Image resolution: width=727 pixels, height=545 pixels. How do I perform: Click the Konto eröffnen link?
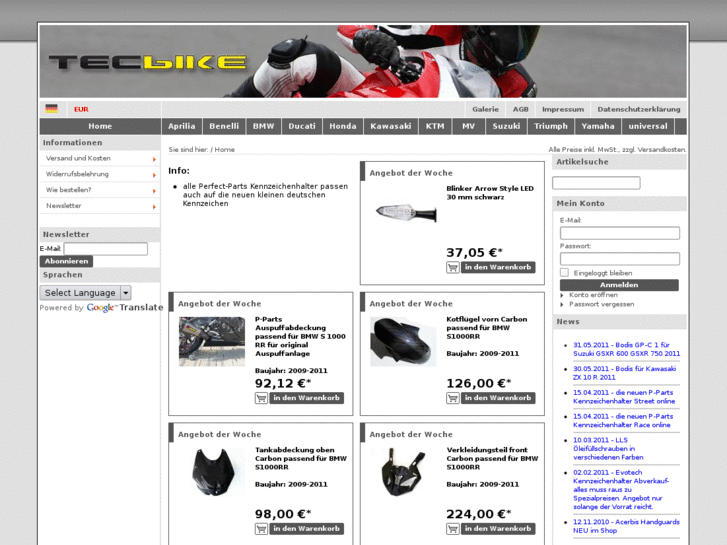tap(593, 295)
